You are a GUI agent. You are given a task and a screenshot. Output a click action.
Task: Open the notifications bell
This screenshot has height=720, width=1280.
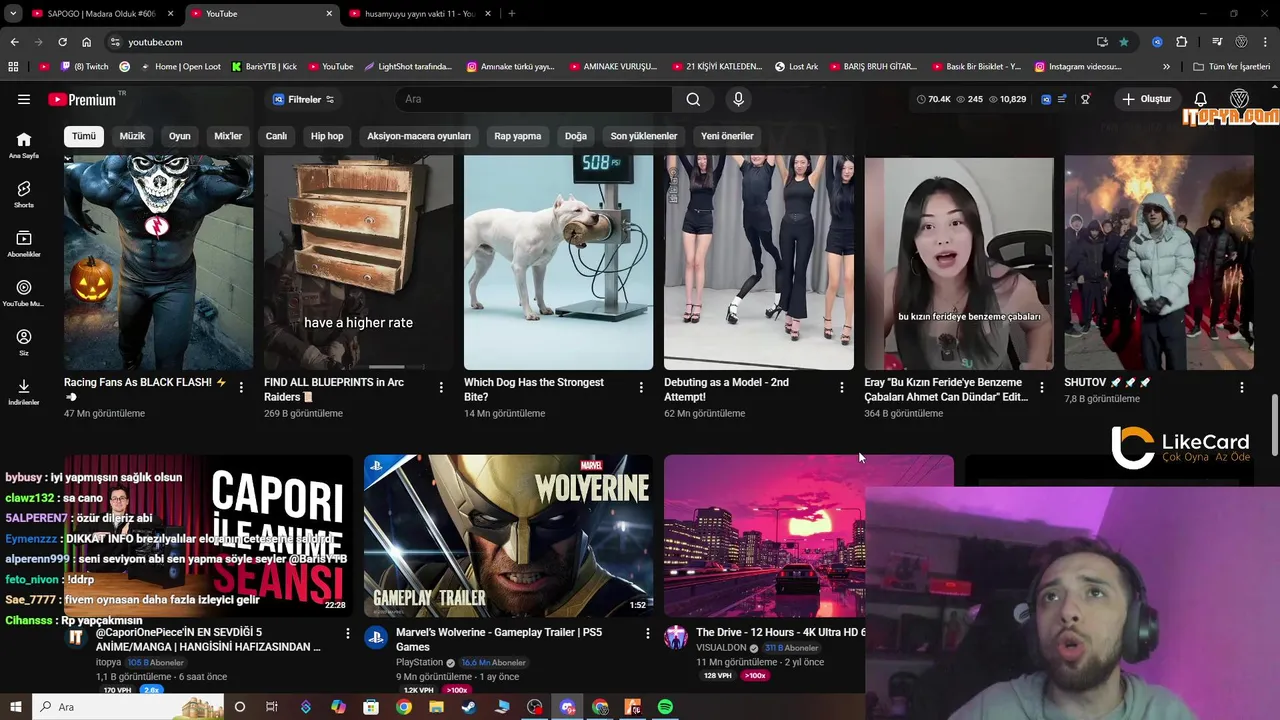(1201, 99)
